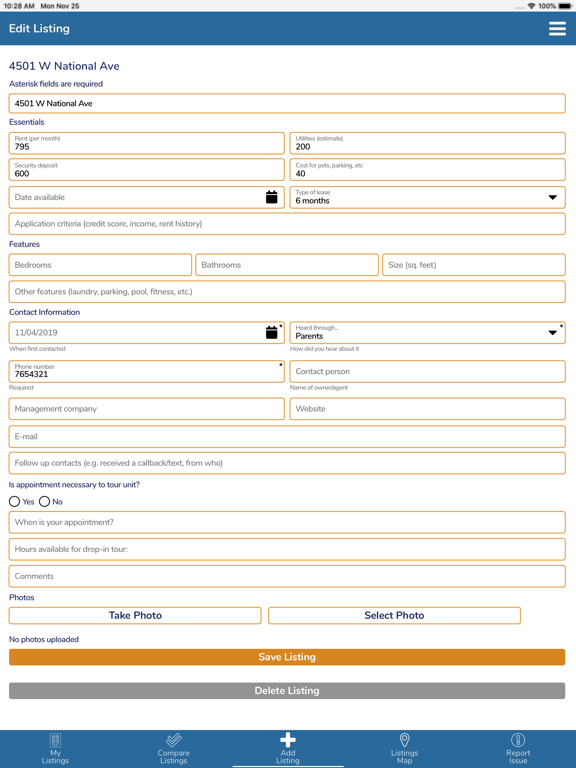Edit the address field 4501 W National Ave
Viewport: 576px width, 768px height.
click(287, 103)
